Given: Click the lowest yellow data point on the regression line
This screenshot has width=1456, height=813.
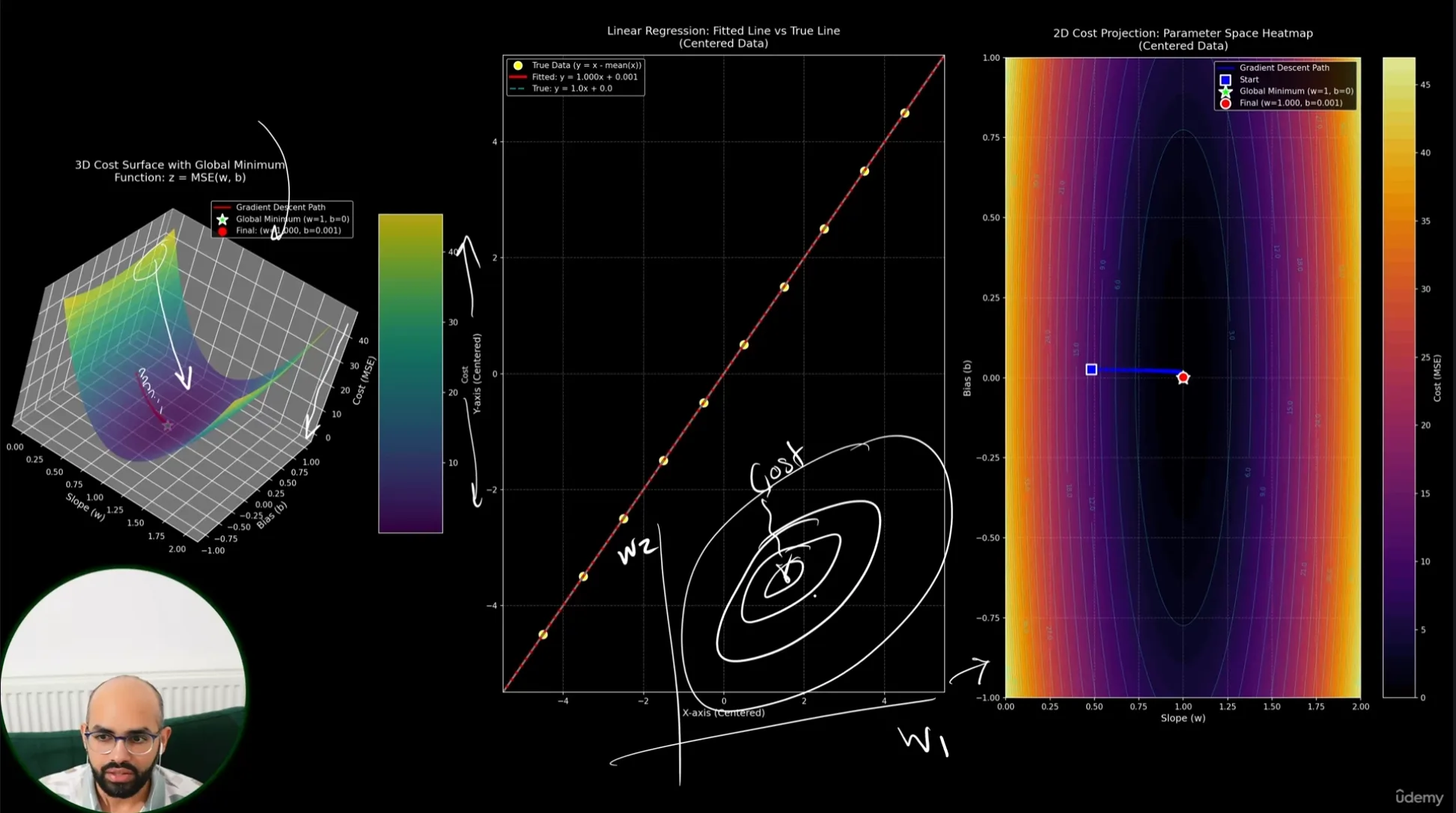Looking at the screenshot, I should pos(543,635).
